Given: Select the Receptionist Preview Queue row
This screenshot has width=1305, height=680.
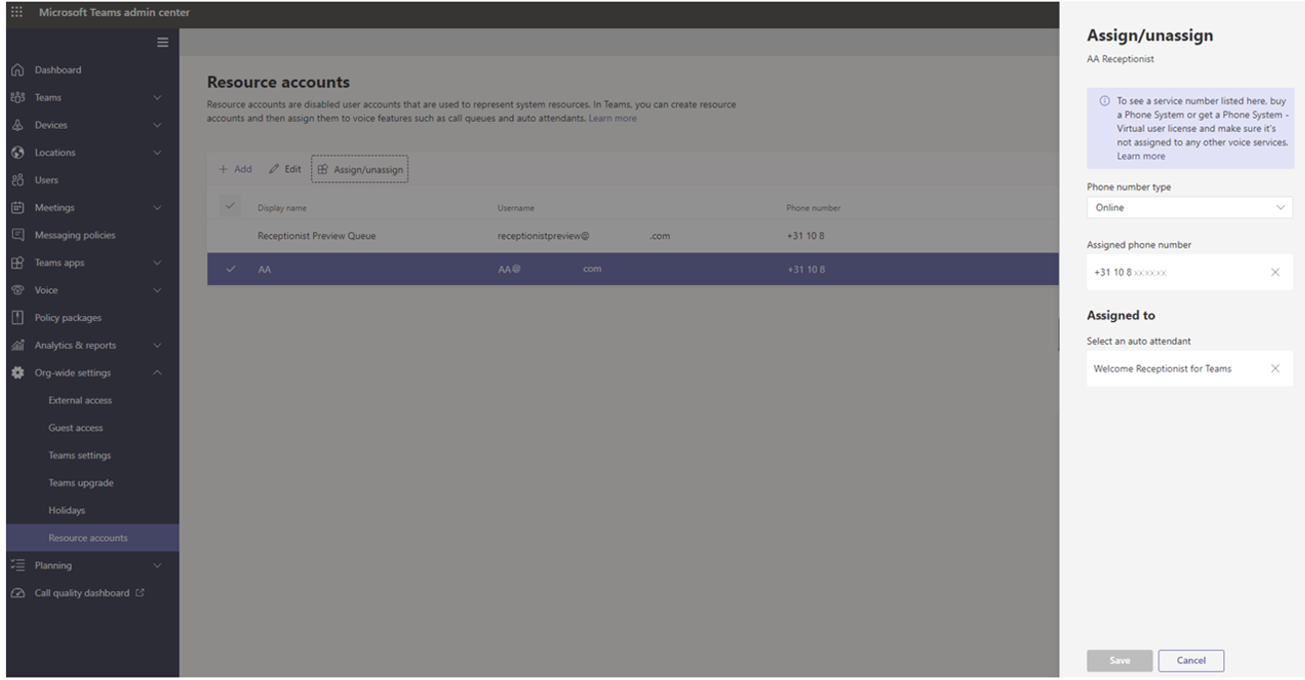Looking at the screenshot, I should pyautogui.click(x=316, y=236).
